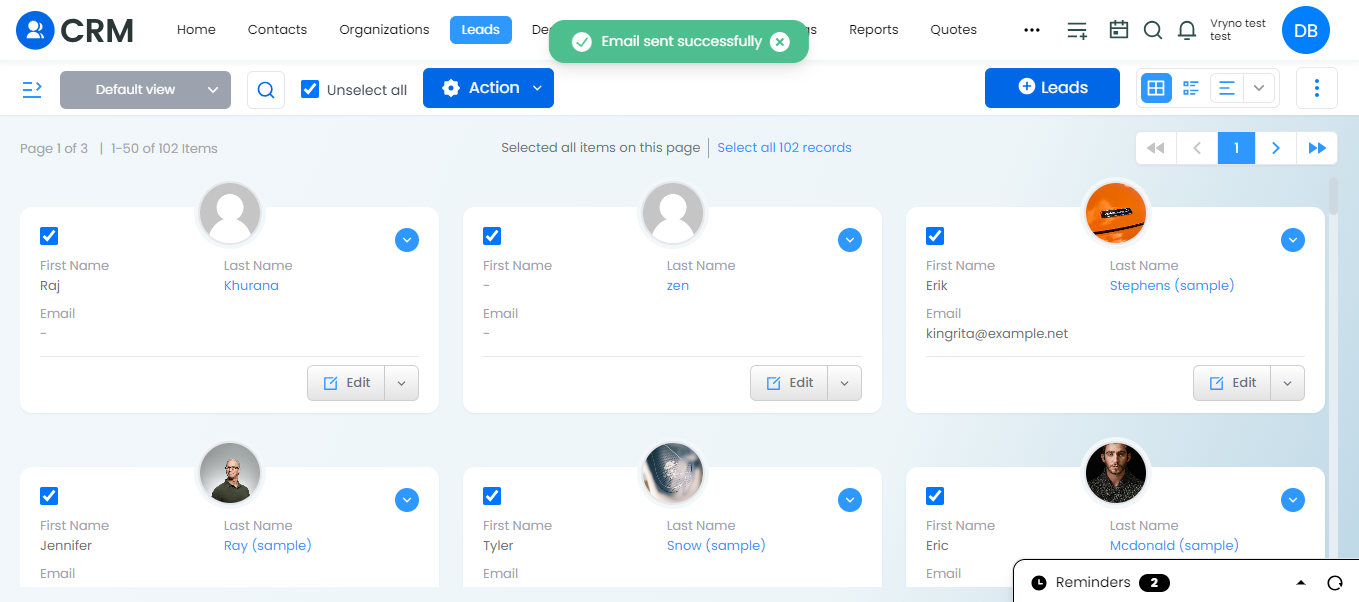Open the Default view dropdown
This screenshot has height=602, width=1359.
pyautogui.click(x=145, y=89)
